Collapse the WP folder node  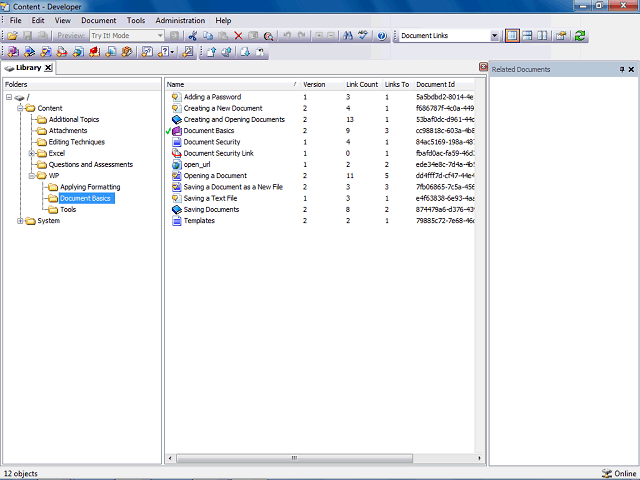[31, 176]
